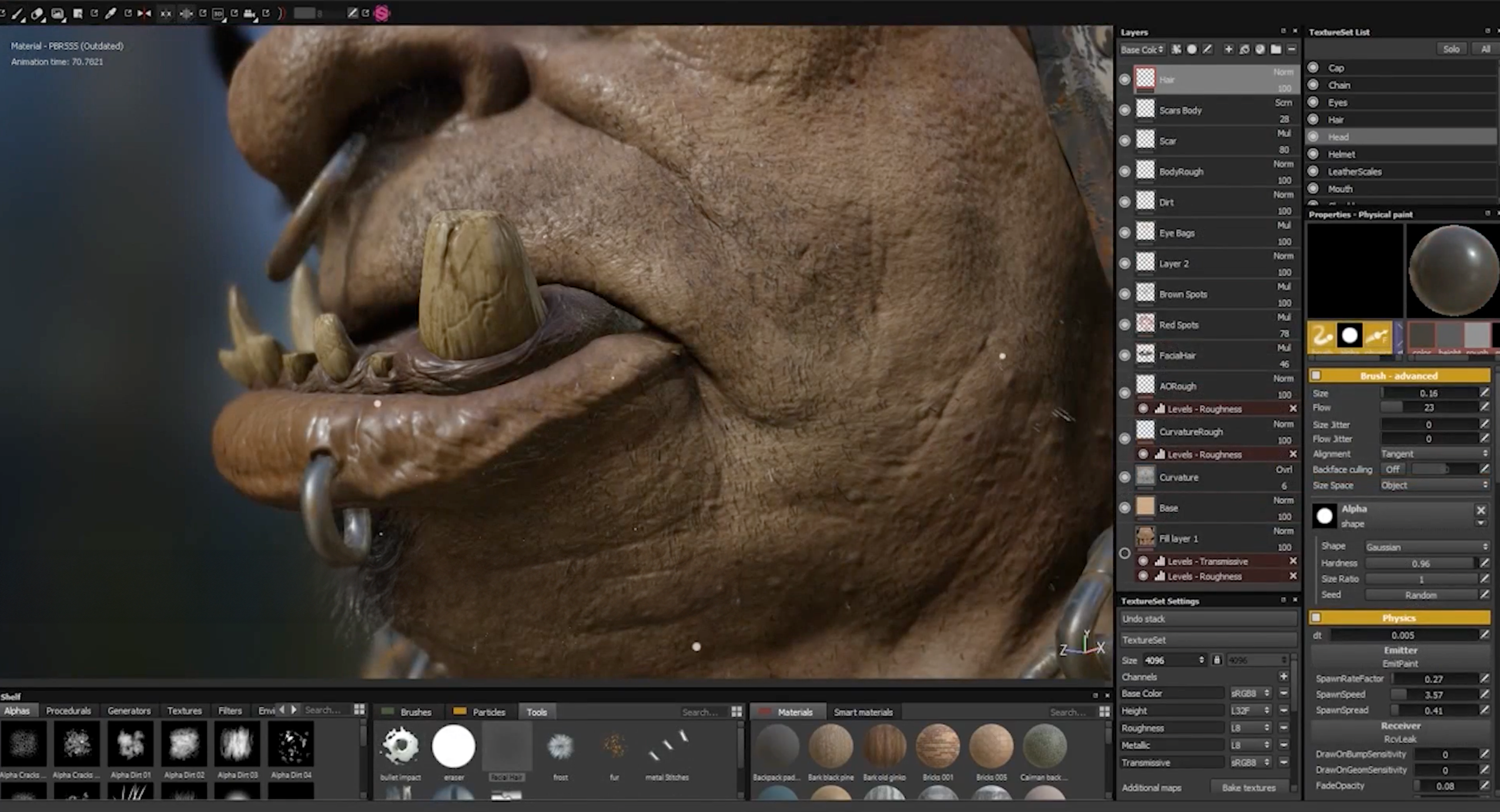Pick the color picker eyedropper tool
The width and height of the screenshot is (1500, 812).
110,13
